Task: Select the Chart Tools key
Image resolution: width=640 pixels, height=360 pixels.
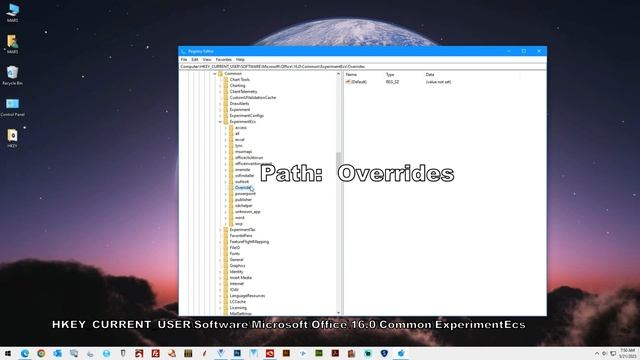Action: (240, 80)
